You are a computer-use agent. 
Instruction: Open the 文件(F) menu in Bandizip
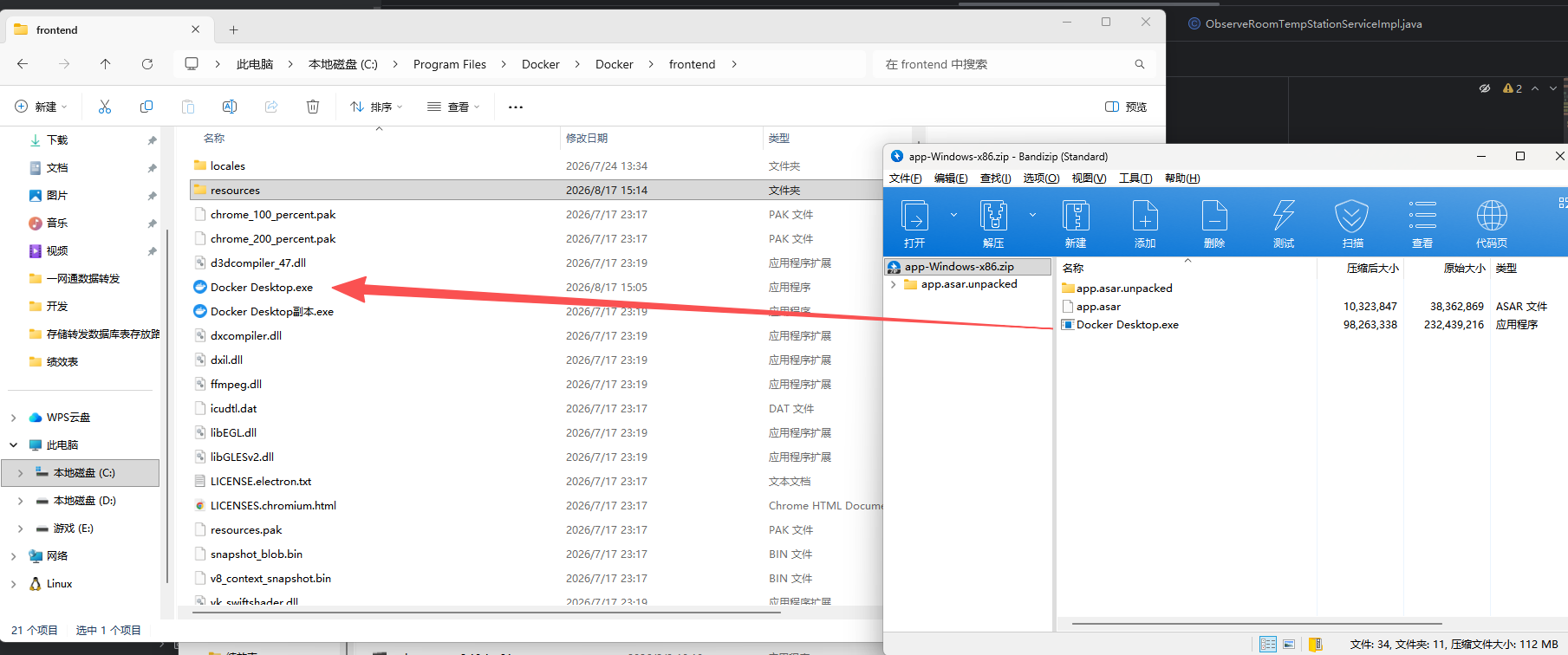tap(906, 178)
